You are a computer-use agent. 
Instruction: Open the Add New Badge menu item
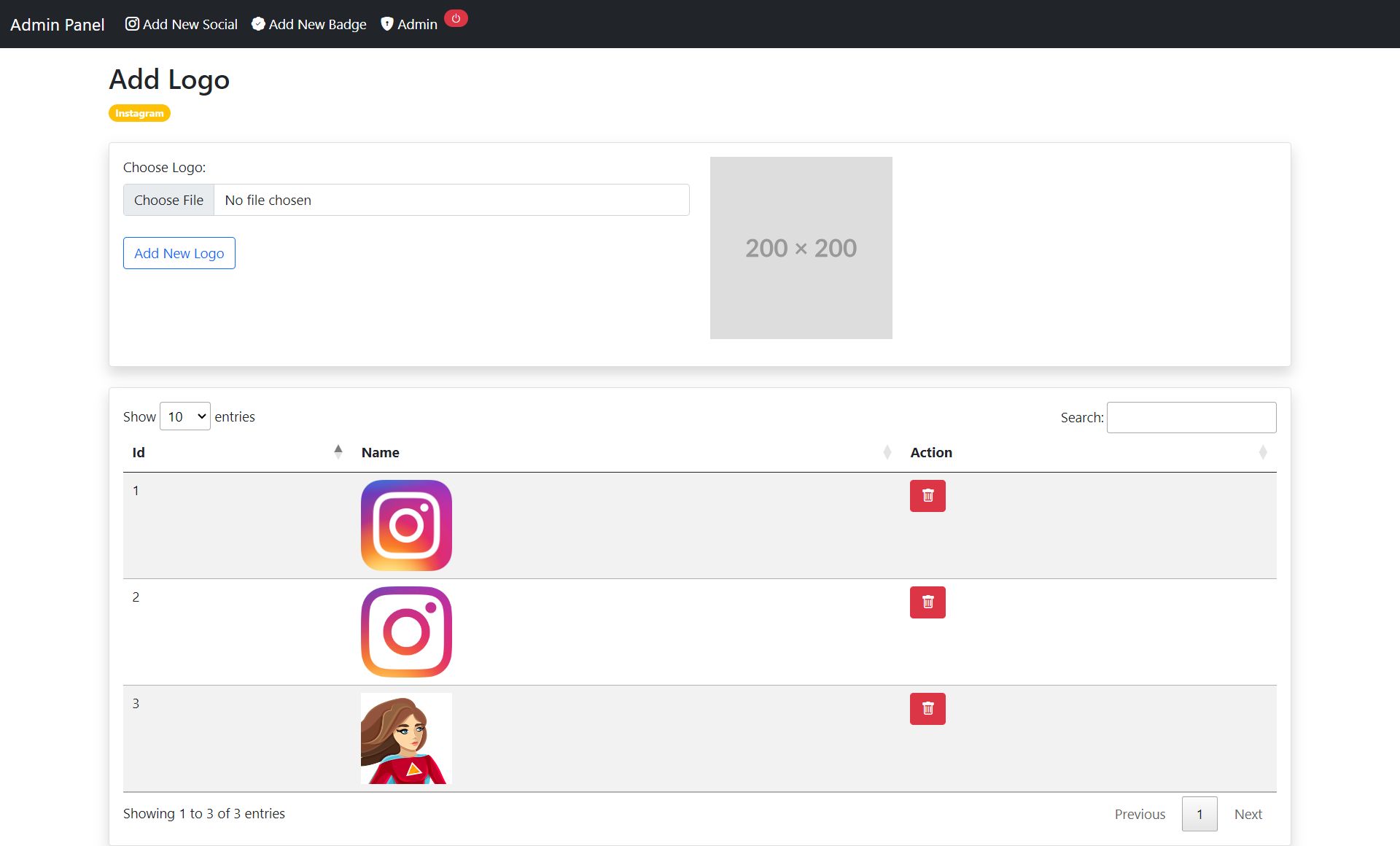tap(309, 24)
